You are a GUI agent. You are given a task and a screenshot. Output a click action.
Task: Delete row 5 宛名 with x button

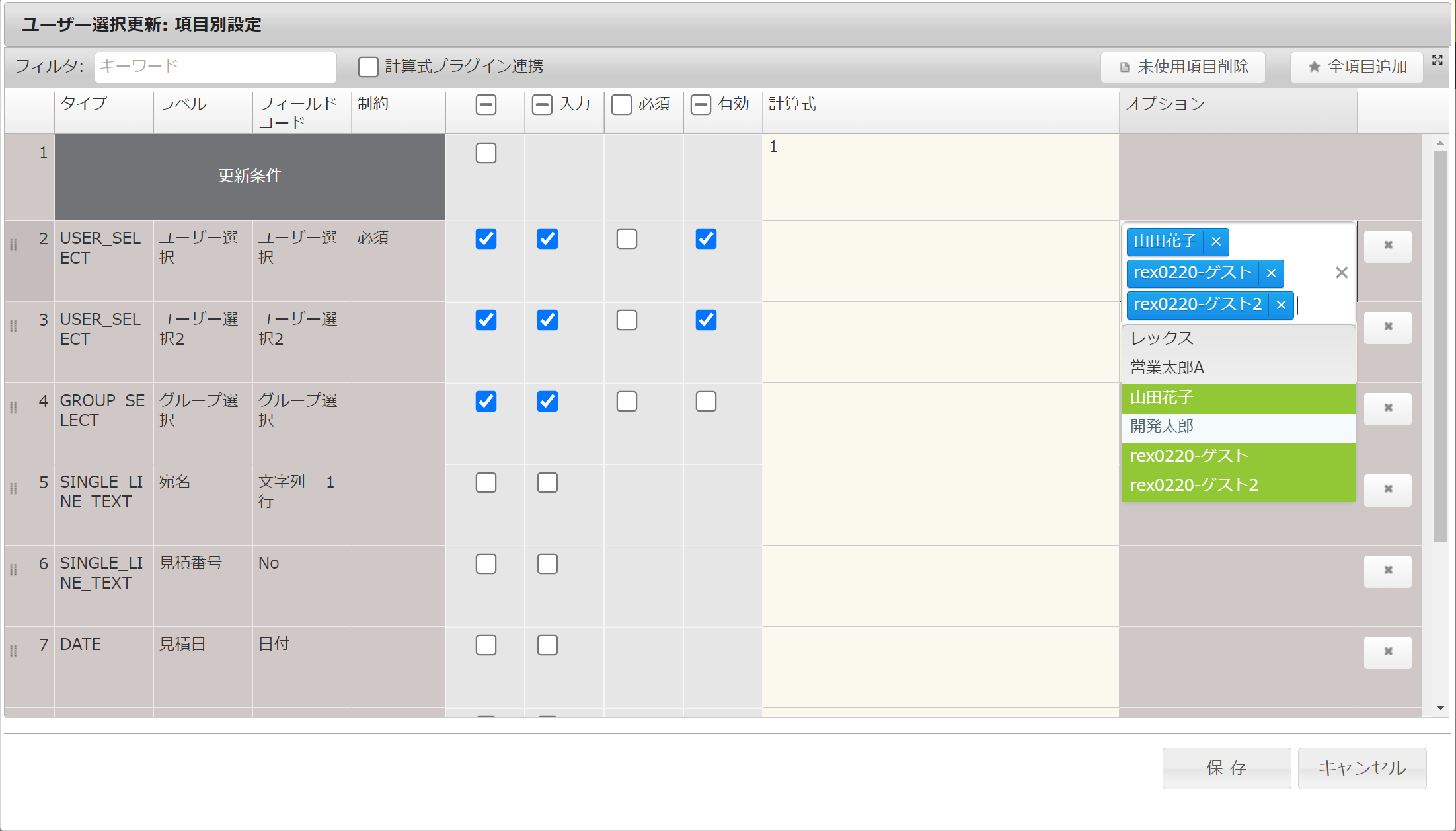click(1387, 489)
